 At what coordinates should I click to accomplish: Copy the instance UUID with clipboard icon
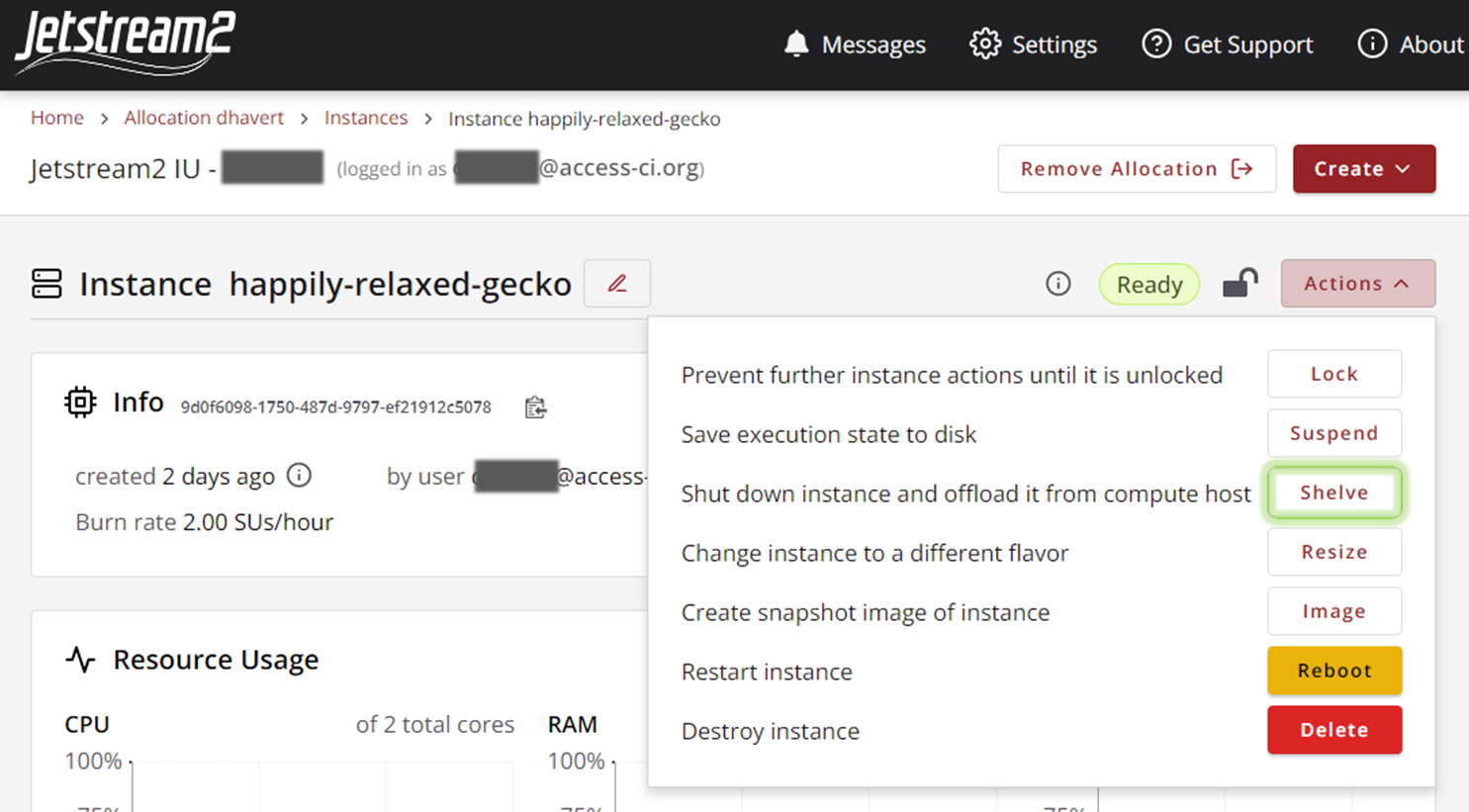(535, 406)
